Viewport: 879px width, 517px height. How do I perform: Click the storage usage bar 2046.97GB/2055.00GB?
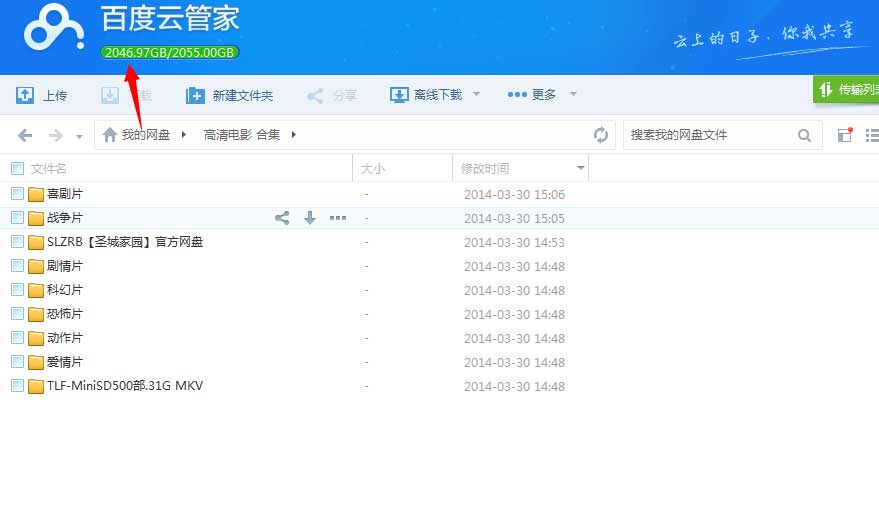(170, 53)
